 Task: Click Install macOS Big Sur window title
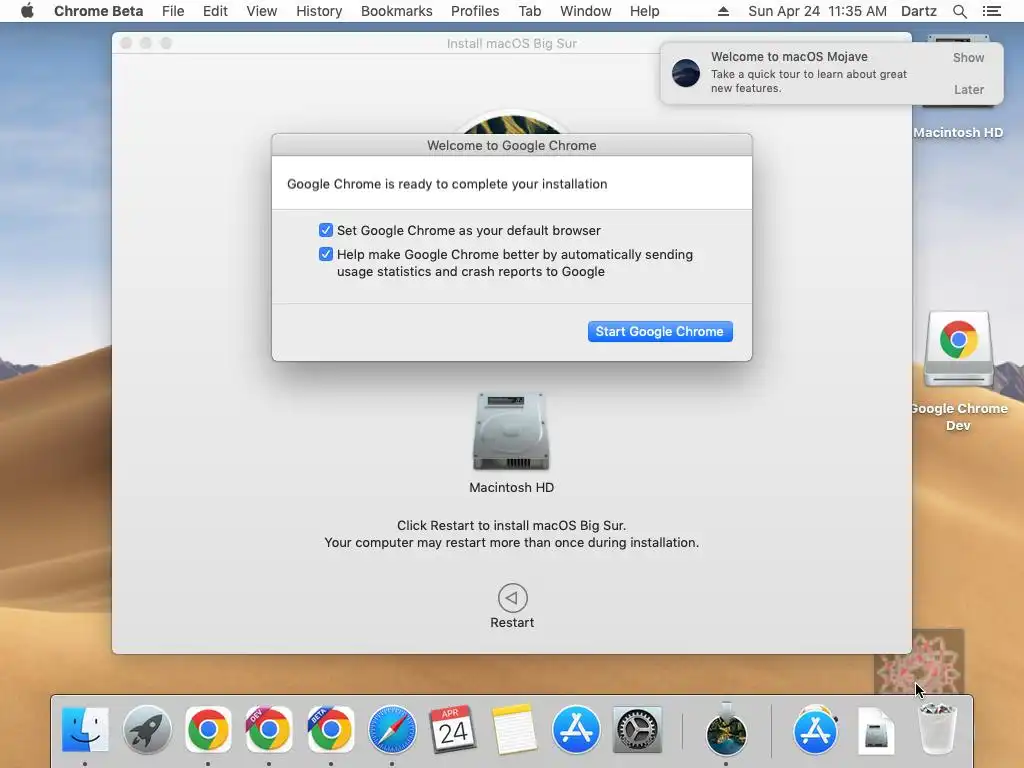click(511, 44)
